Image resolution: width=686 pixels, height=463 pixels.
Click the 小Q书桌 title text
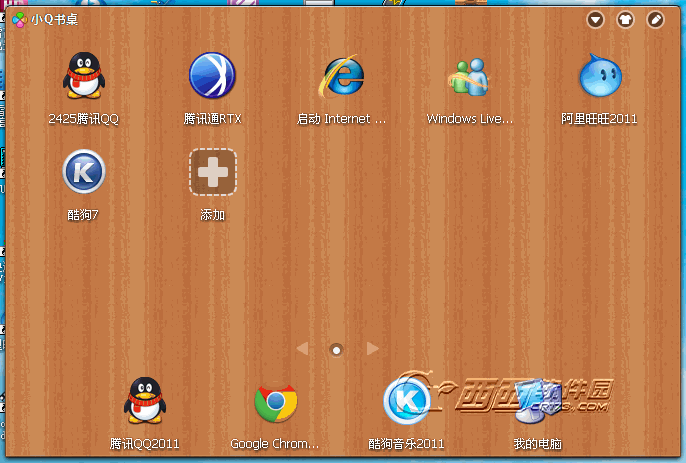55,20
